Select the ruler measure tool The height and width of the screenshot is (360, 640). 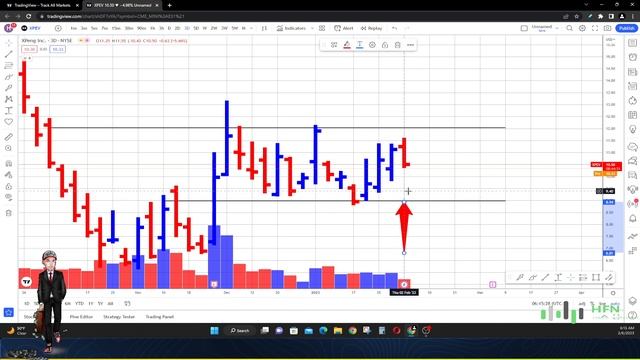pyautogui.click(x=9, y=137)
